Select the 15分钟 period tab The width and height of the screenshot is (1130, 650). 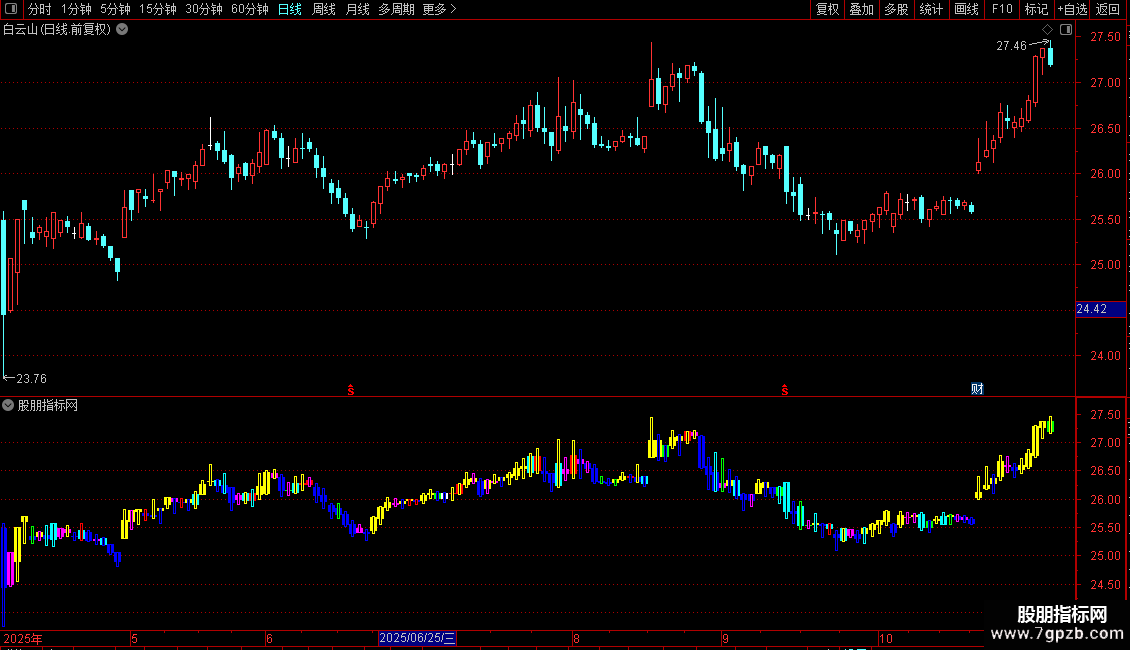[x=157, y=9]
